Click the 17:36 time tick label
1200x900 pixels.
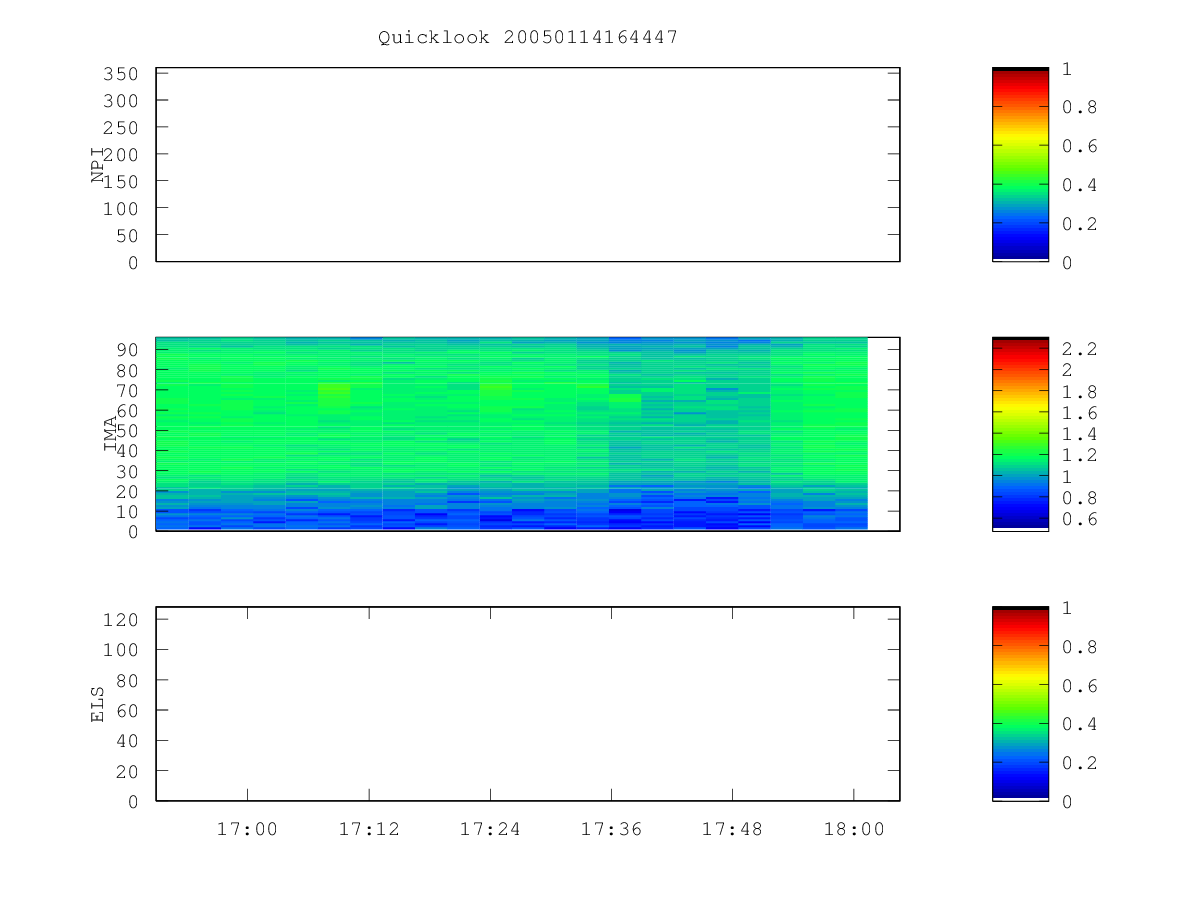611,829
